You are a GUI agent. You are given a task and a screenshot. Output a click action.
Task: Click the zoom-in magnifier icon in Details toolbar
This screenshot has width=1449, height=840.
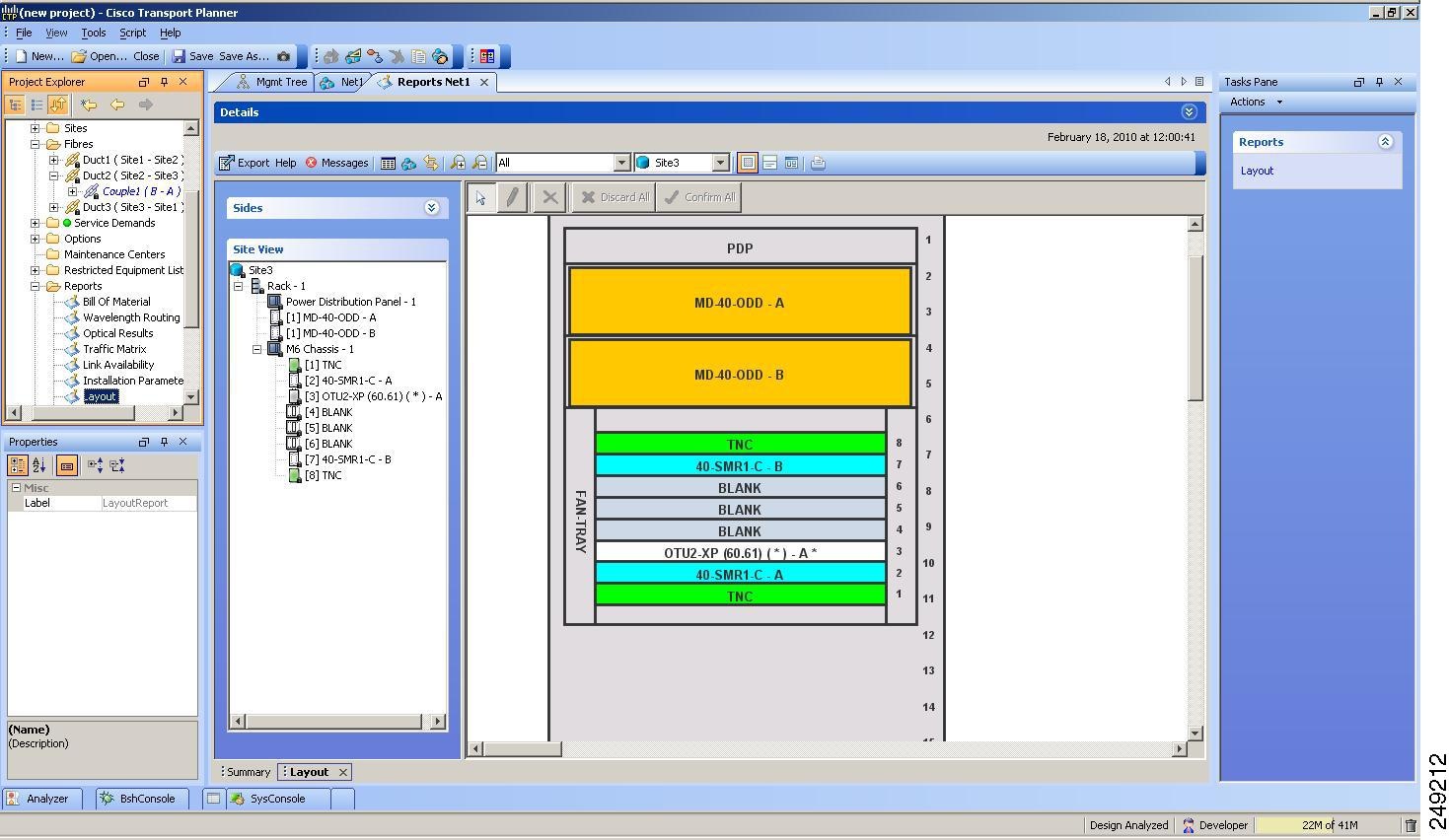pyautogui.click(x=456, y=163)
